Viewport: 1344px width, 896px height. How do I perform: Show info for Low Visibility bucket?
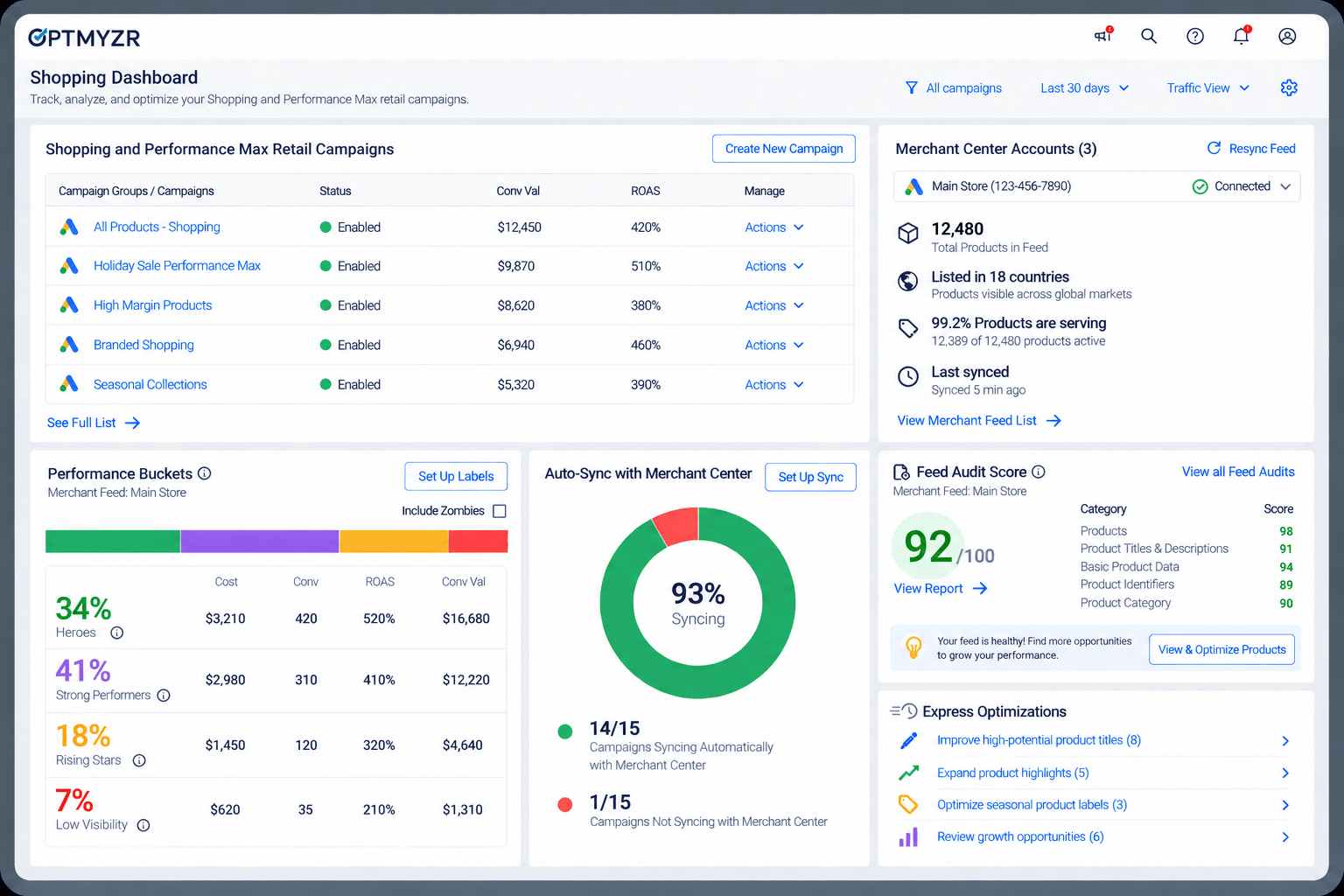click(143, 825)
